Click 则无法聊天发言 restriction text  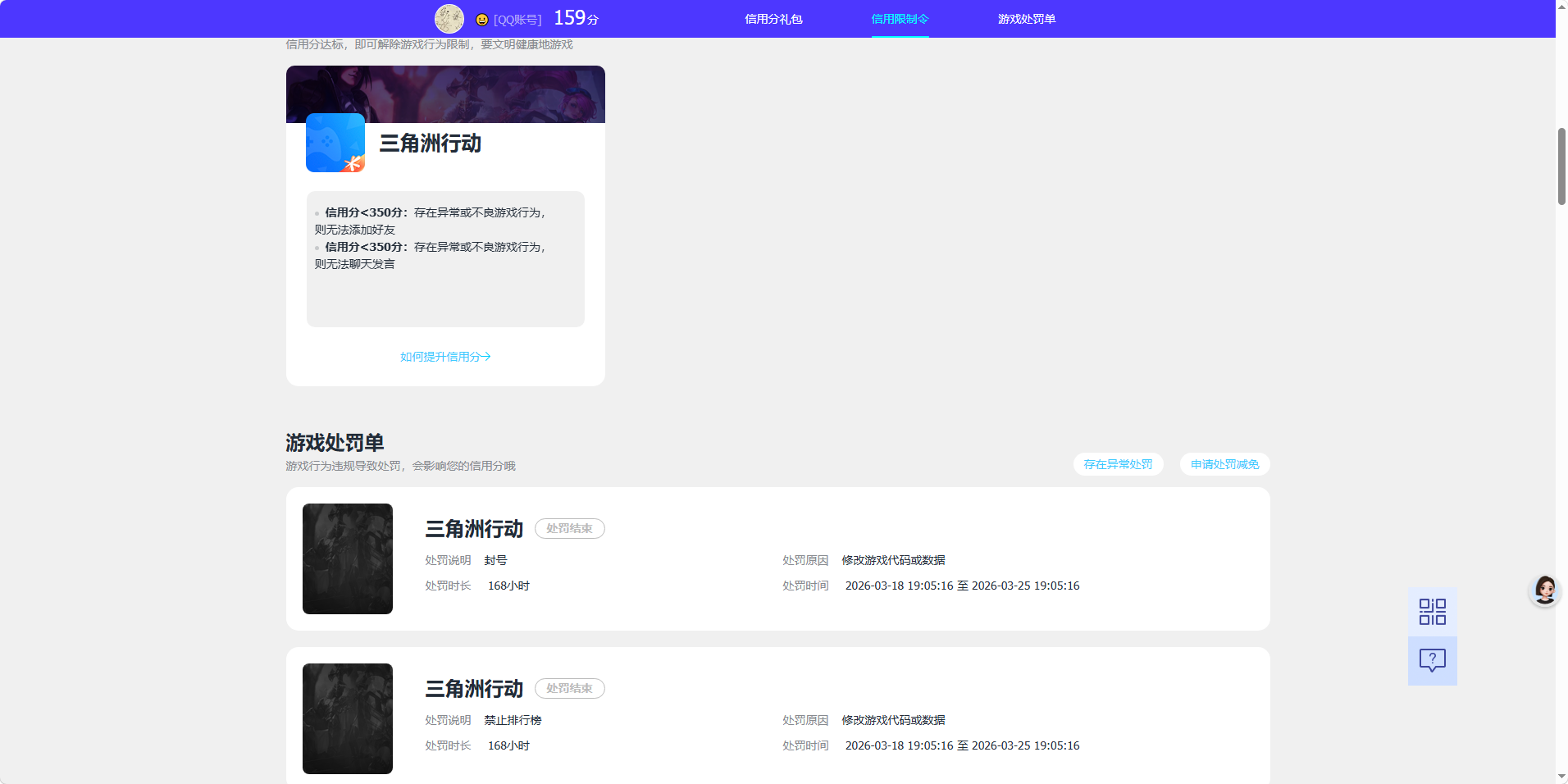pos(355,264)
